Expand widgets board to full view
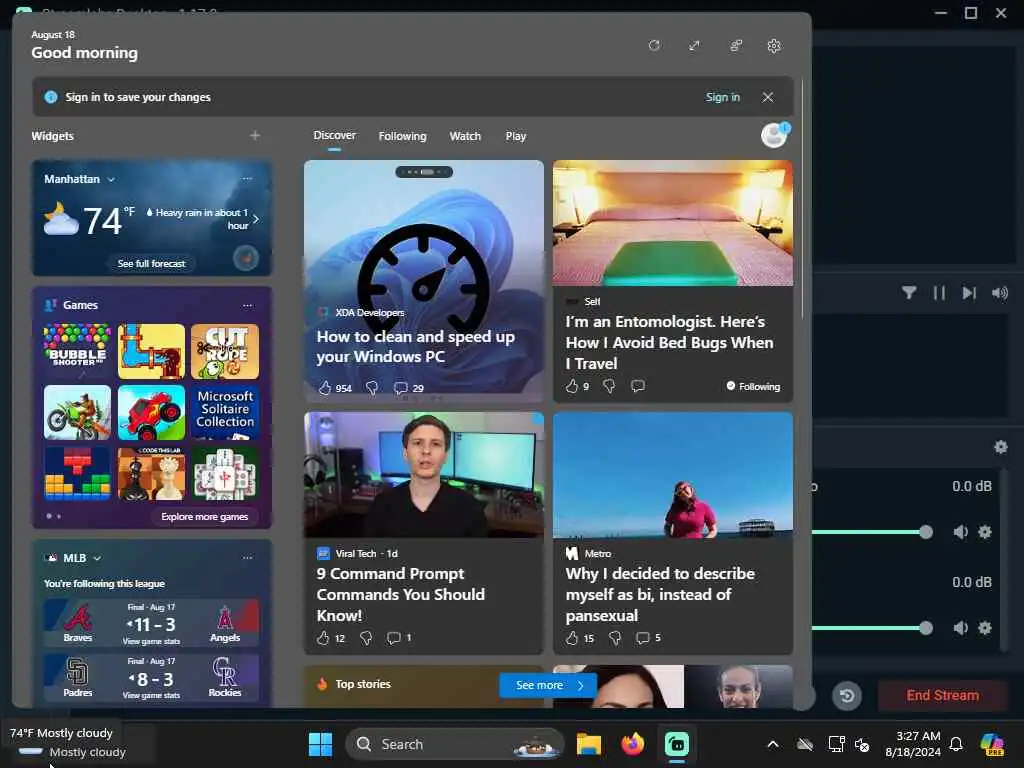 coord(694,46)
